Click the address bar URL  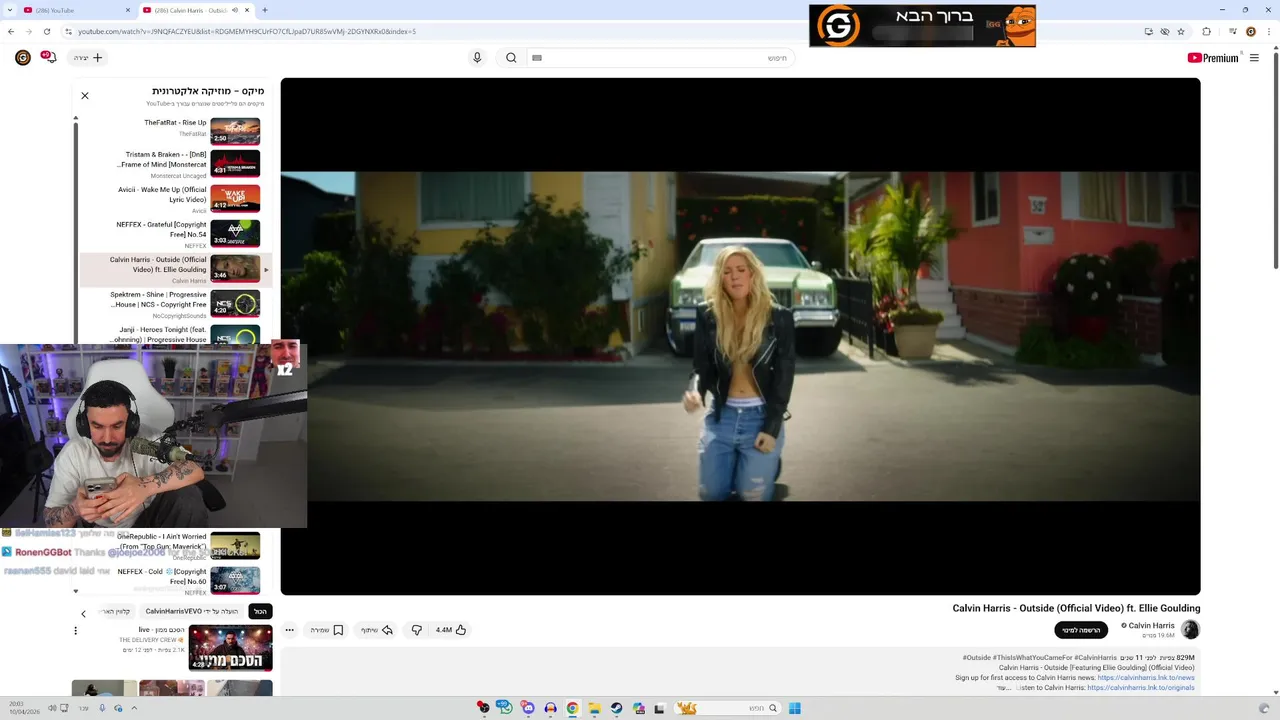[x=247, y=31]
